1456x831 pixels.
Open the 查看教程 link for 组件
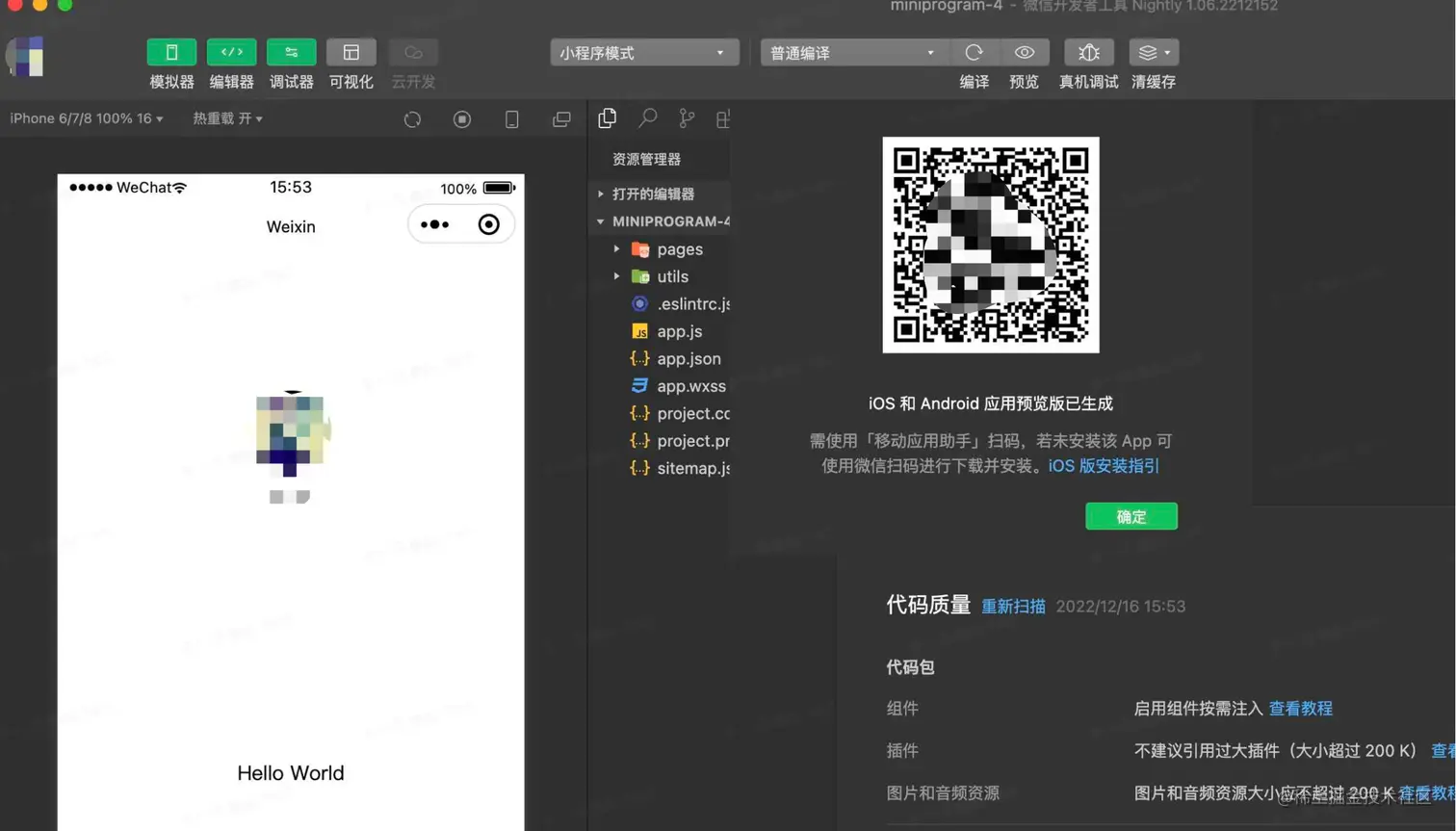pos(1300,709)
